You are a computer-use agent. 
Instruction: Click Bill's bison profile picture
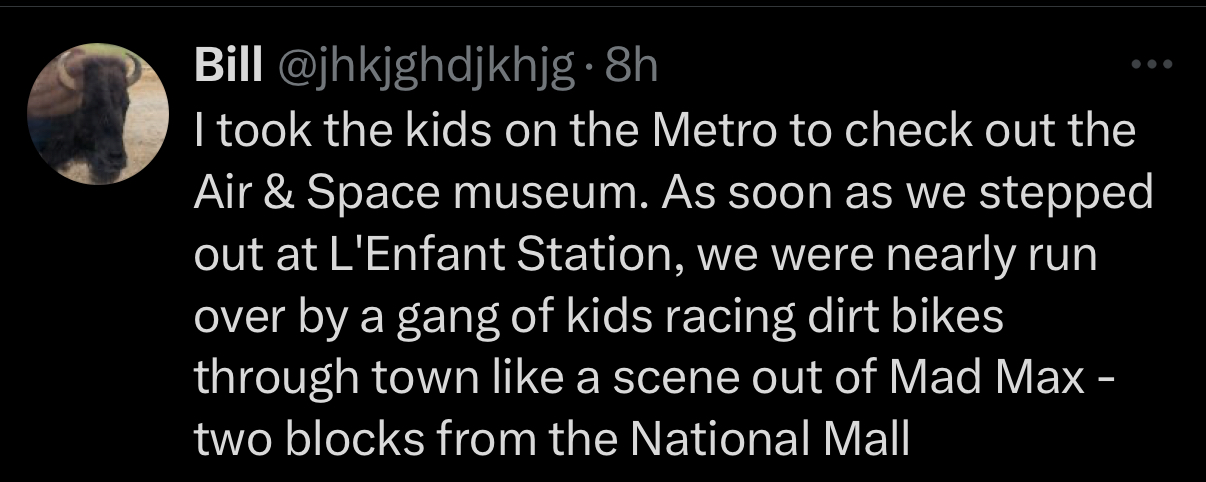[98, 113]
